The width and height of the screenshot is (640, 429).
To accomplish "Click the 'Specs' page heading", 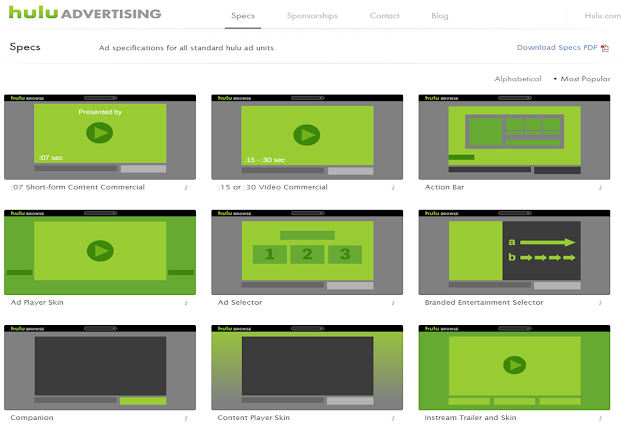I will 25,47.
